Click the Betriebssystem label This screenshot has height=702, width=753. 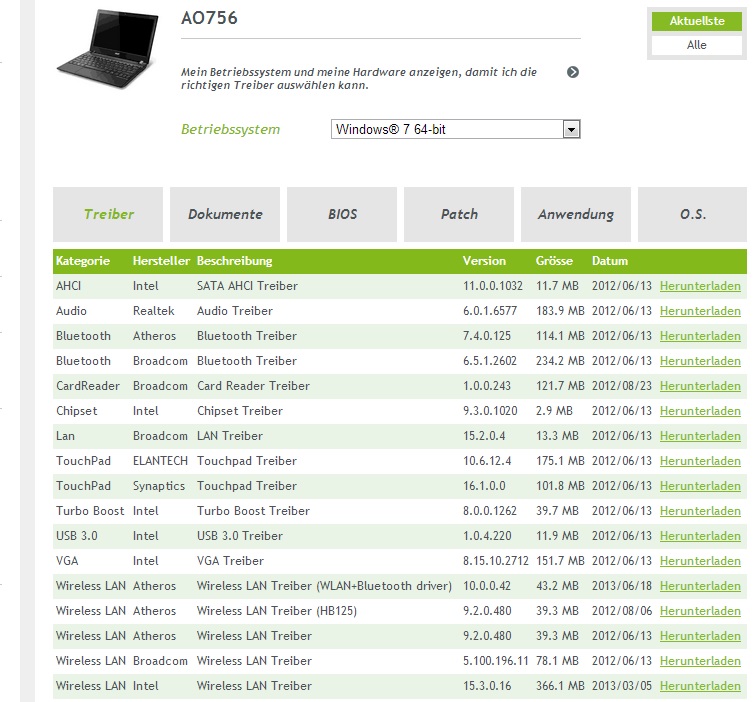pos(230,130)
